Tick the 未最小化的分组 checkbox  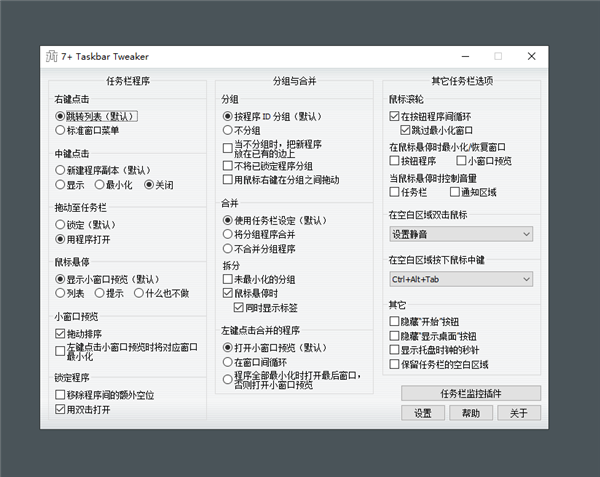[x=227, y=279]
